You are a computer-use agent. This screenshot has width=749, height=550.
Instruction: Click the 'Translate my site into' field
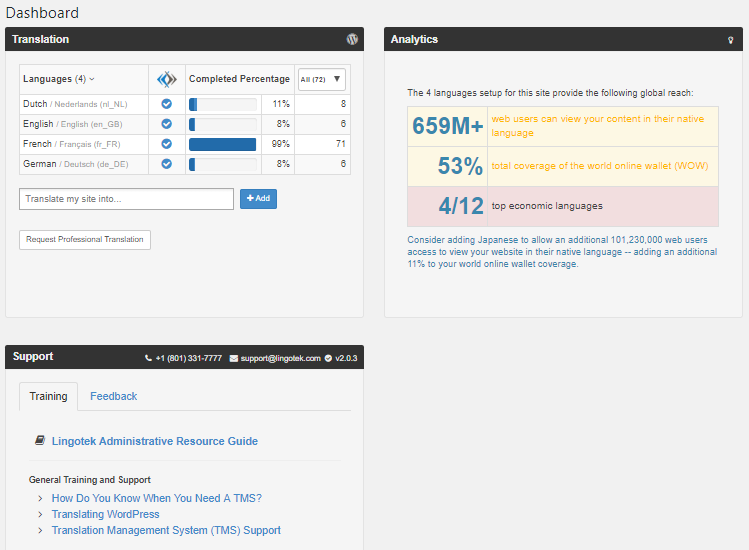(126, 199)
